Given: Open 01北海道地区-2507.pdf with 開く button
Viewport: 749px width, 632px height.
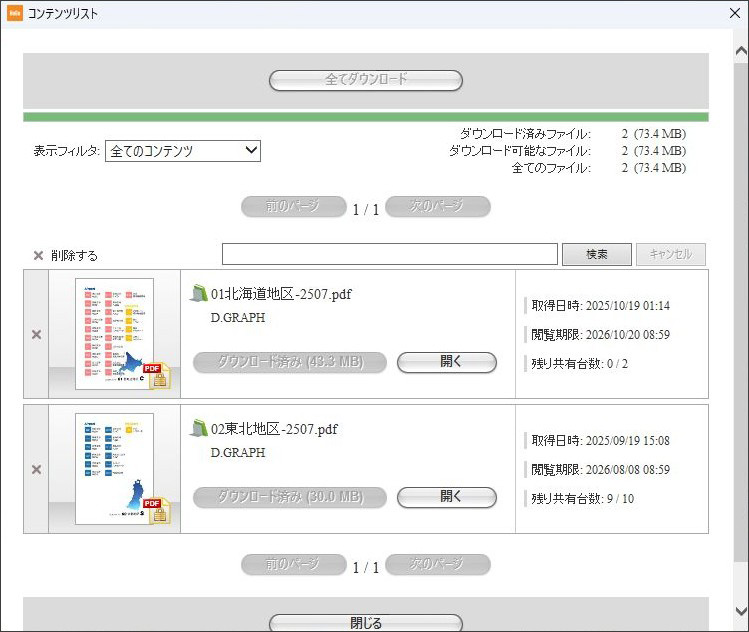Looking at the screenshot, I should coord(446,362).
